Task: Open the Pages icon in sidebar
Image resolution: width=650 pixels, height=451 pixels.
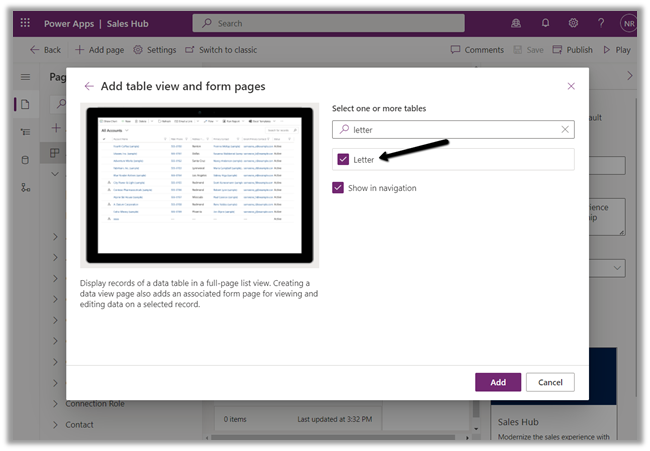Action: pyautogui.click(x=26, y=104)
